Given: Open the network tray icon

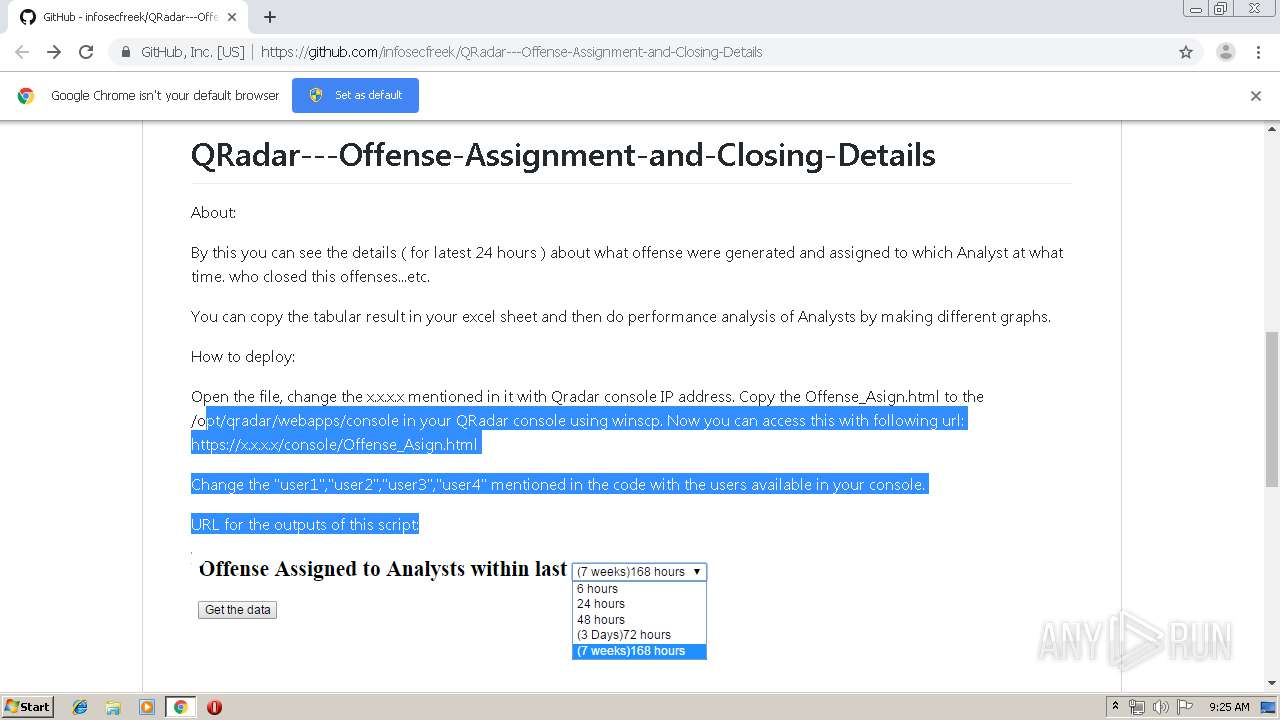Looking at the screenshot, I should (1137, 707).
